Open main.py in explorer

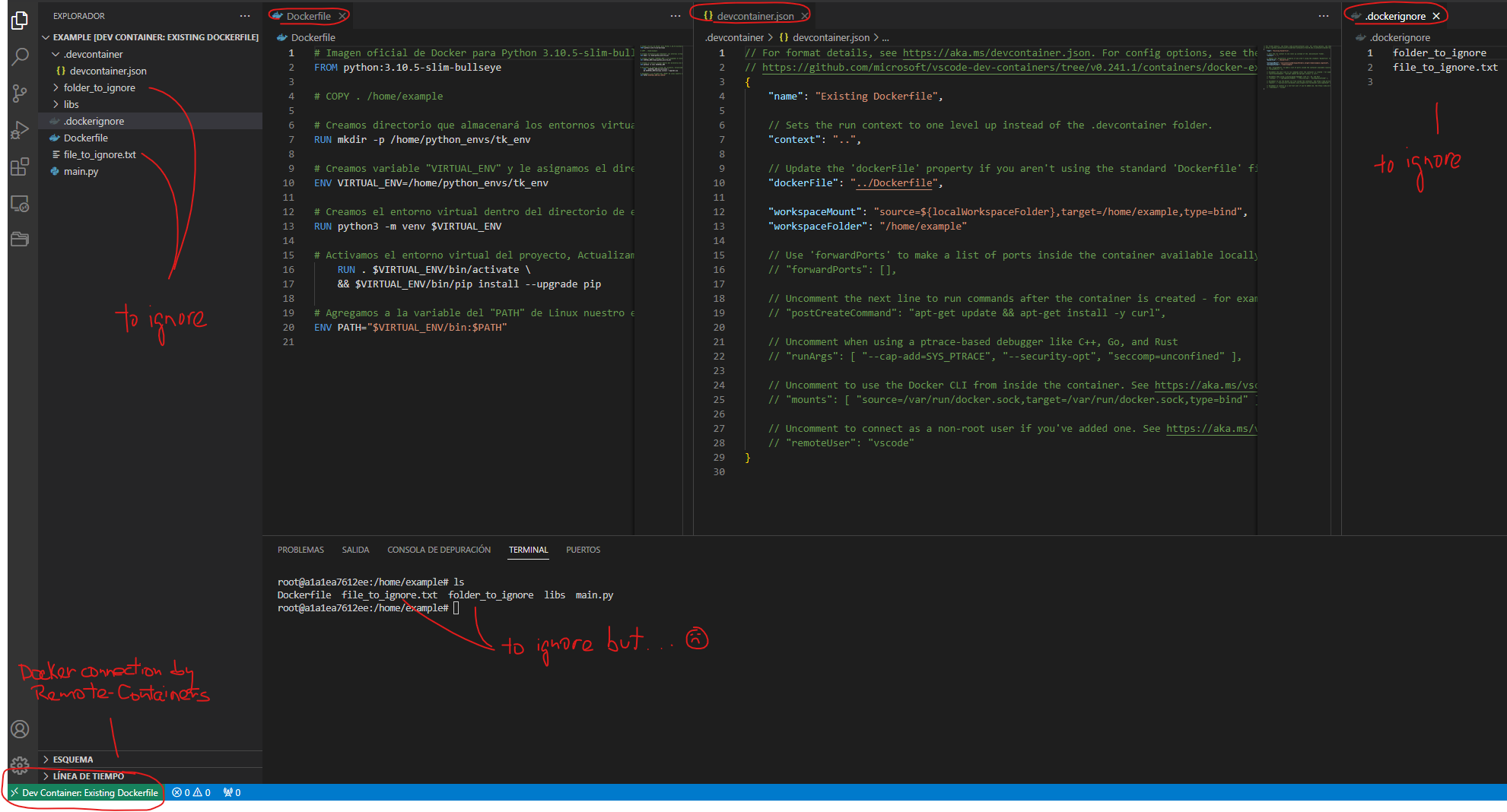(150, 171)
